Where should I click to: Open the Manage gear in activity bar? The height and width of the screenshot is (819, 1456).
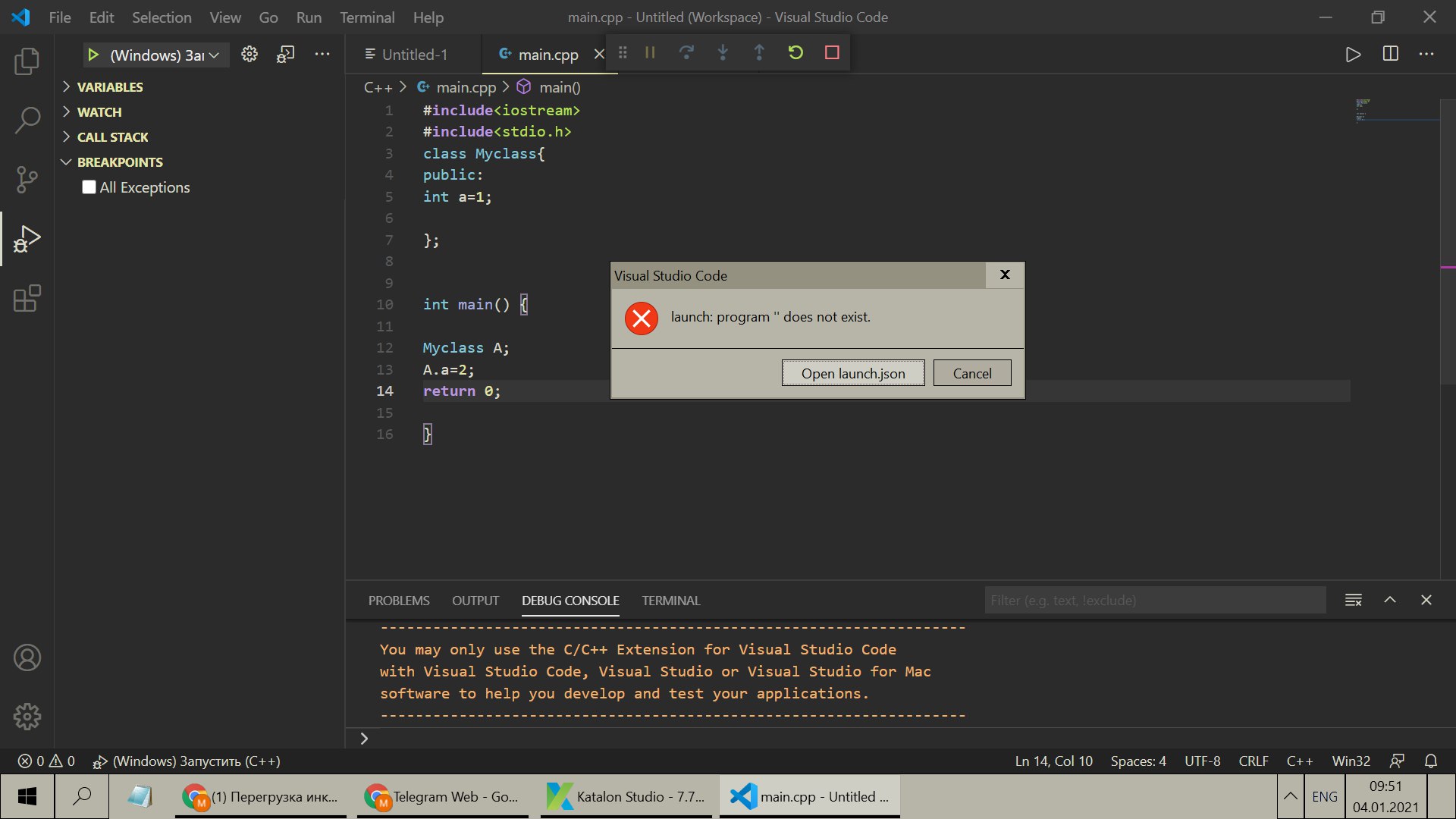[x=27, y=717]
